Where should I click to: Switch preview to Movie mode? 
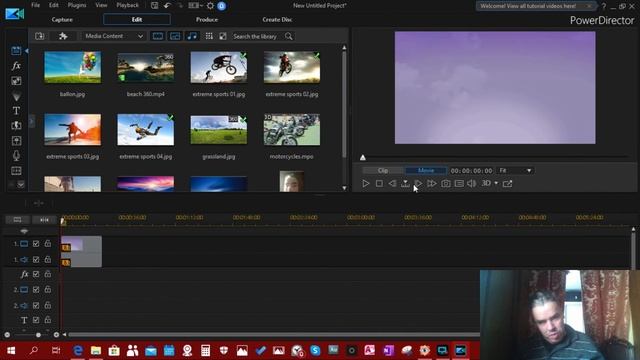[x=426, y=171]
